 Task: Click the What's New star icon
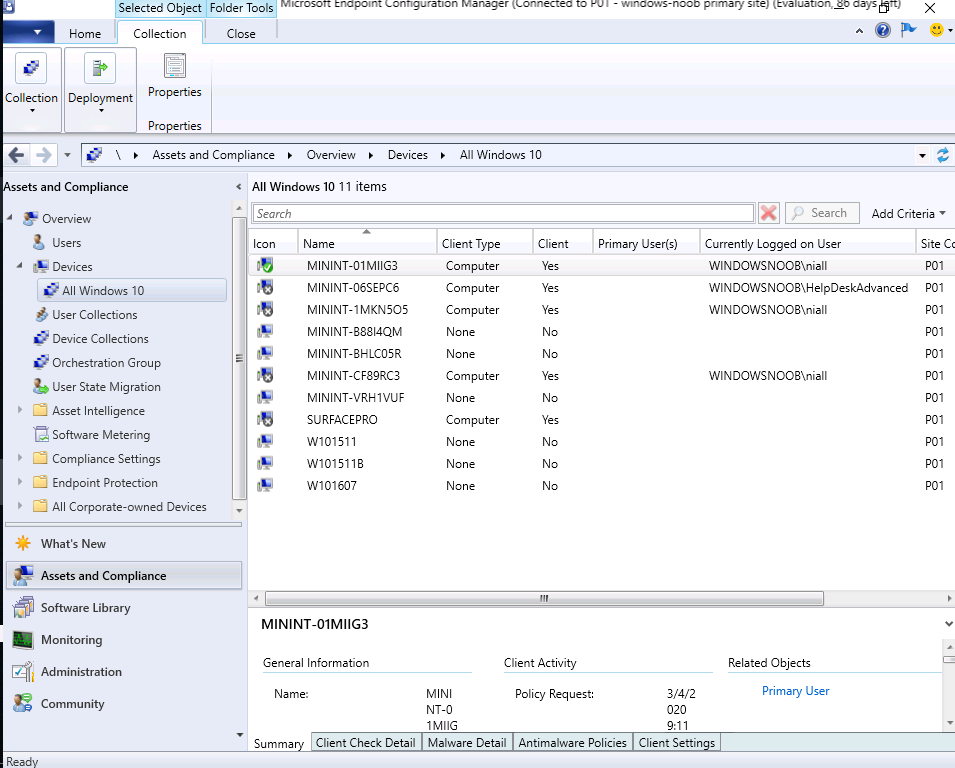23,543
